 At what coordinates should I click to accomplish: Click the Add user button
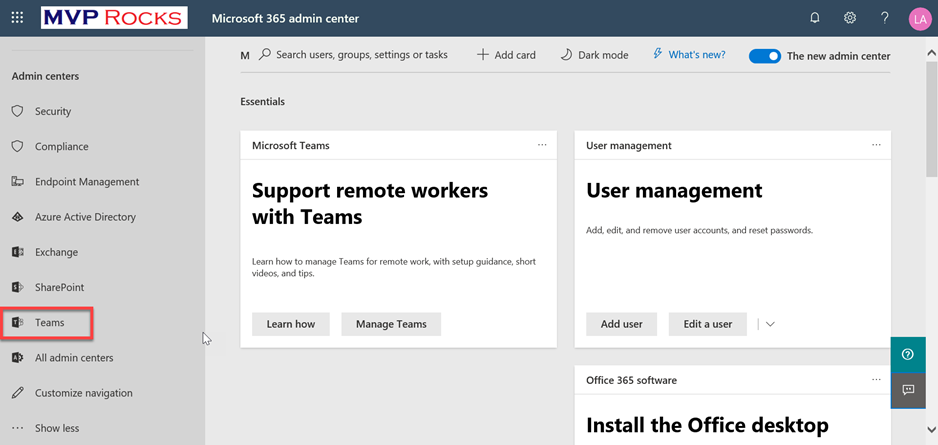(622, 324)
